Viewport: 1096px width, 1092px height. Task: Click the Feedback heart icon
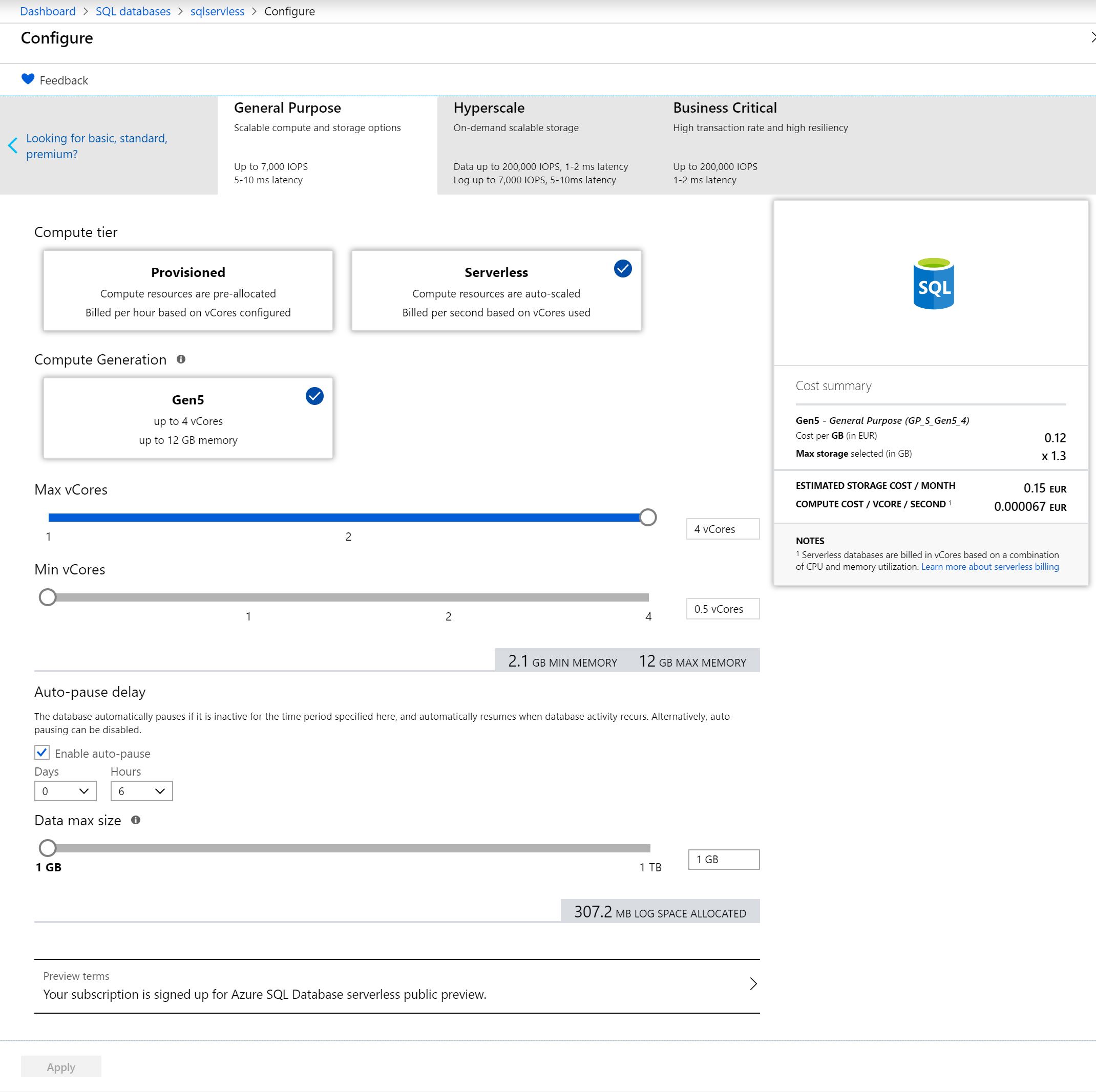[28, 79]
